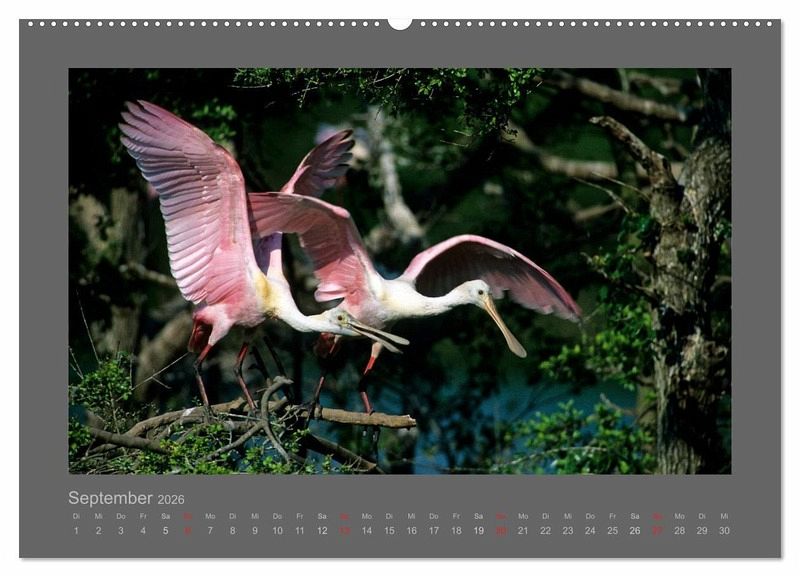Viewport: 800px width, 577px height.
Task: Select Saturday date 19
Action: coord(478,530)
